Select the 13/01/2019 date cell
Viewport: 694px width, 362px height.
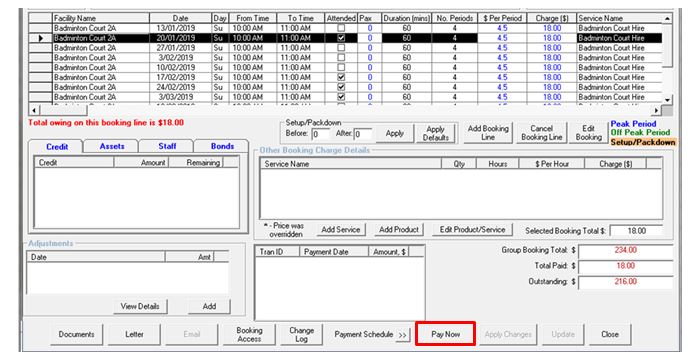181,28
